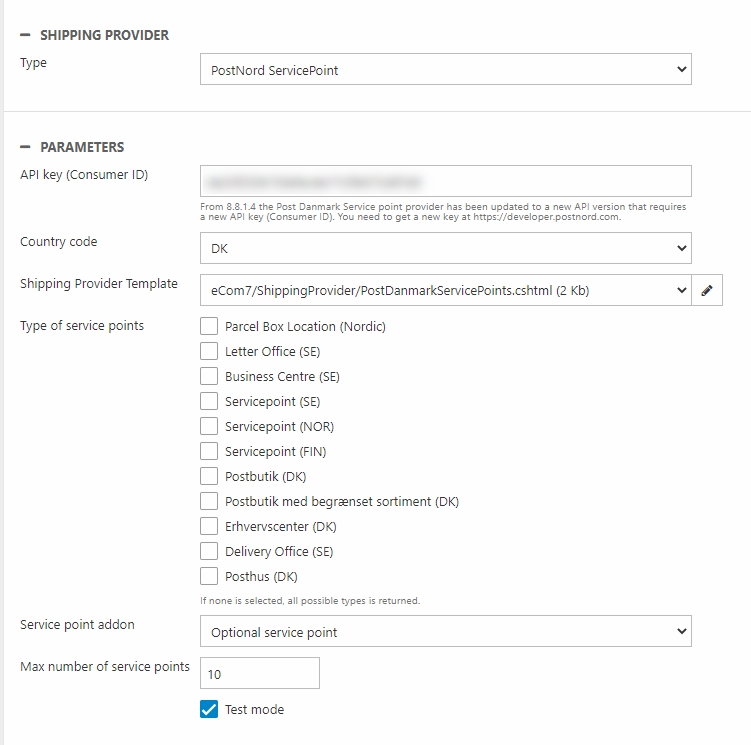Open the shipping provider Type dropdown

445,70
